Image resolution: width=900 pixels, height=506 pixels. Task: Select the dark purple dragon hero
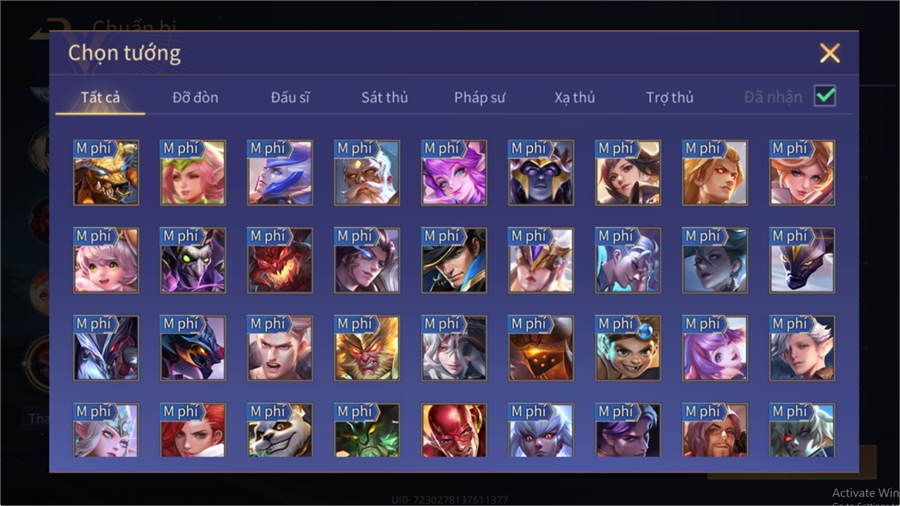click(x=801, y=260)
